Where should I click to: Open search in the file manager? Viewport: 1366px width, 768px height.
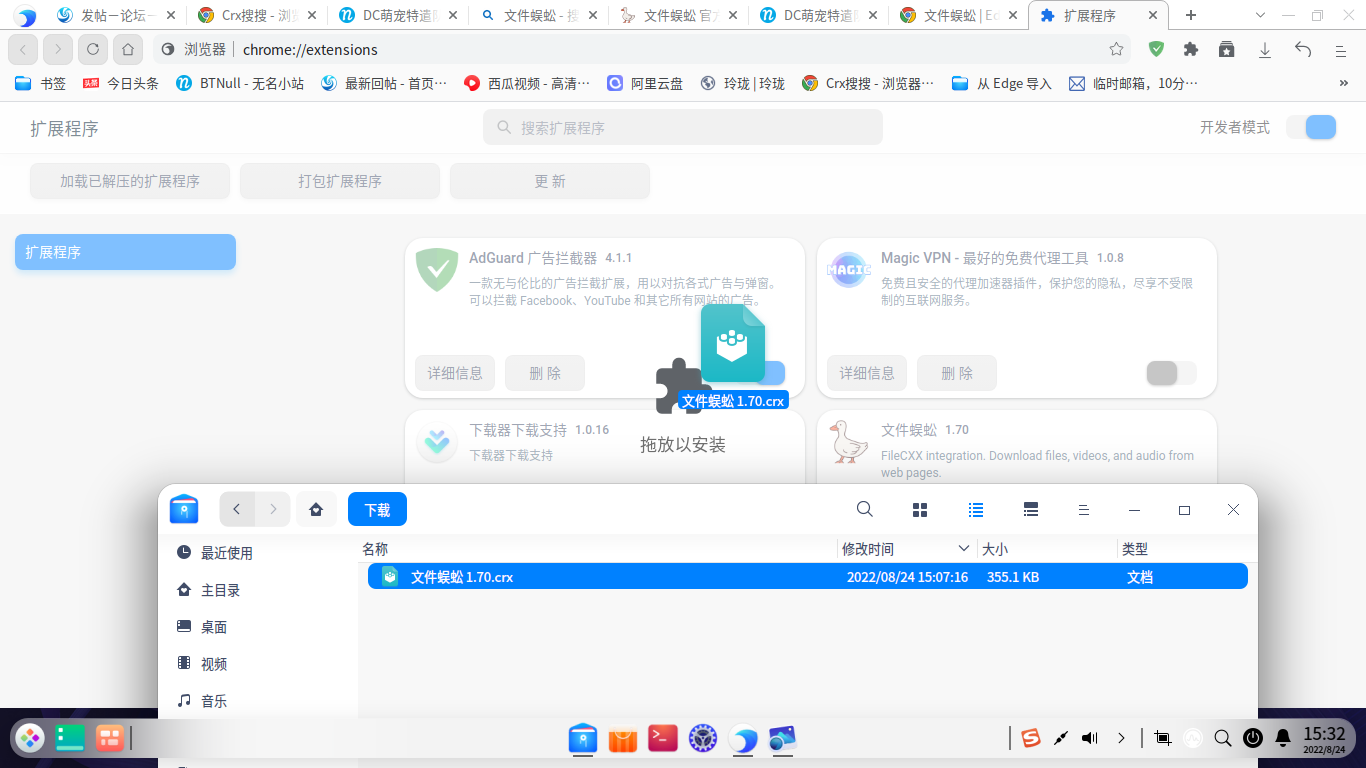(x=864, y=509)
